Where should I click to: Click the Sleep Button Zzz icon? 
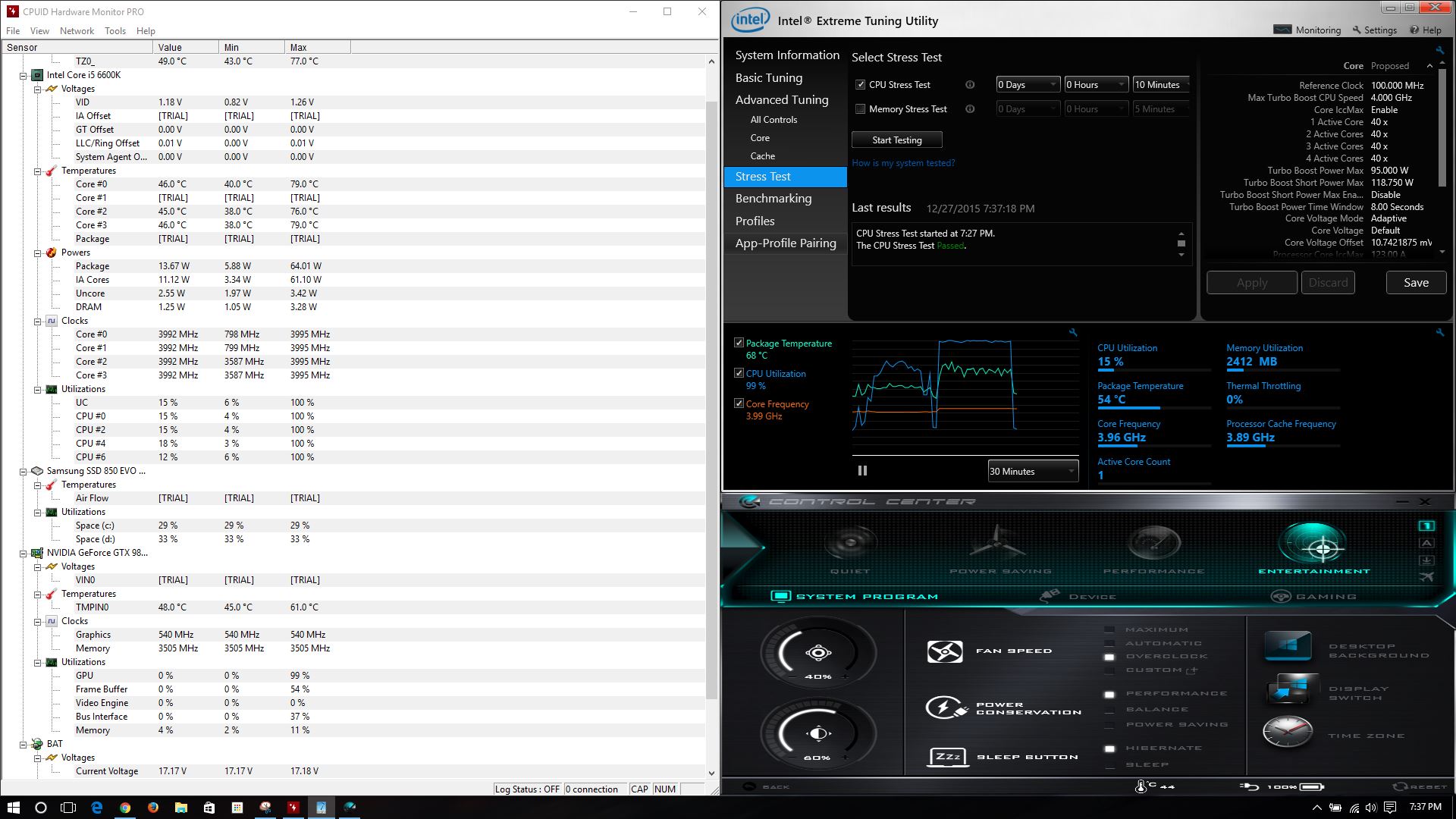click(949, 757)
